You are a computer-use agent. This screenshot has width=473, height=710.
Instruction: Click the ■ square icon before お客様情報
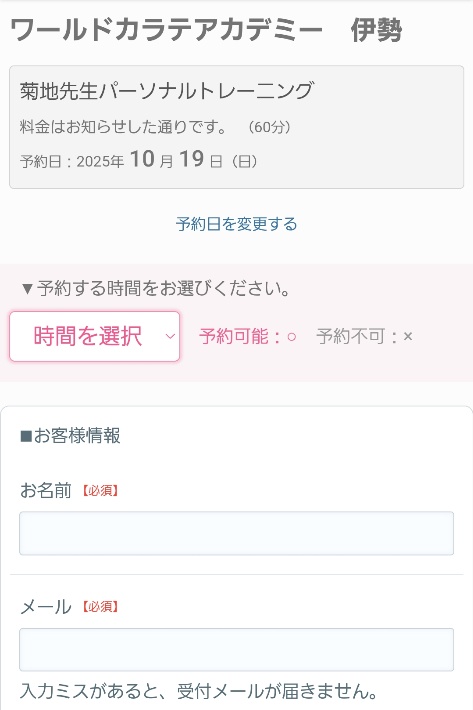tap(26, 437)
